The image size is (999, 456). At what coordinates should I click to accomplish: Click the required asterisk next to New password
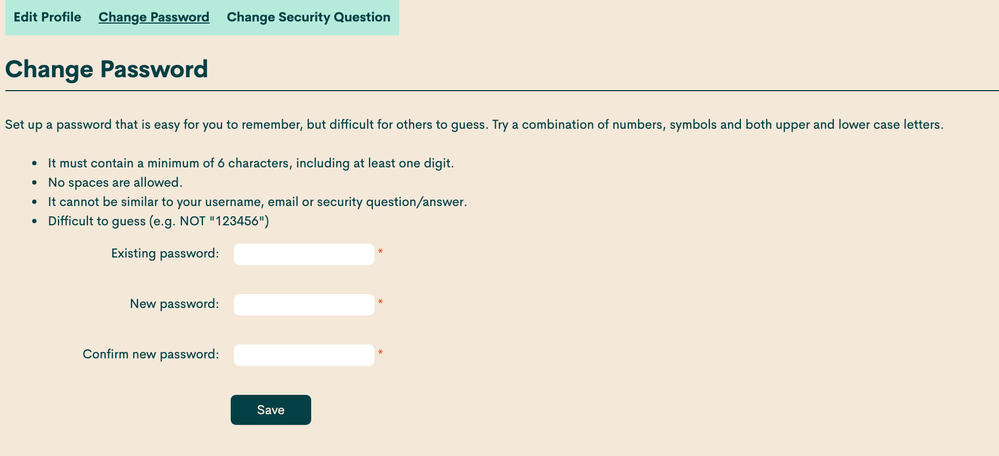click(x=381, y=303)
